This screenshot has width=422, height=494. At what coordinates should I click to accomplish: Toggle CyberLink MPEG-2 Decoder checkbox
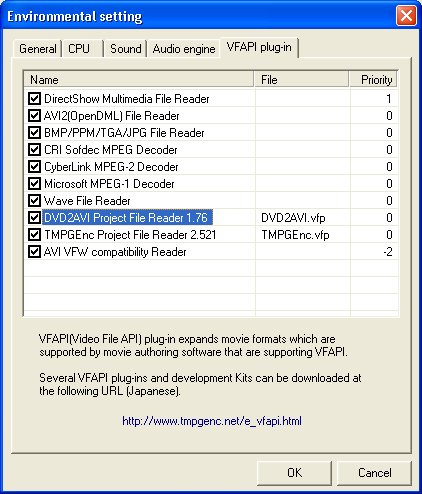(x=34, y=167)
